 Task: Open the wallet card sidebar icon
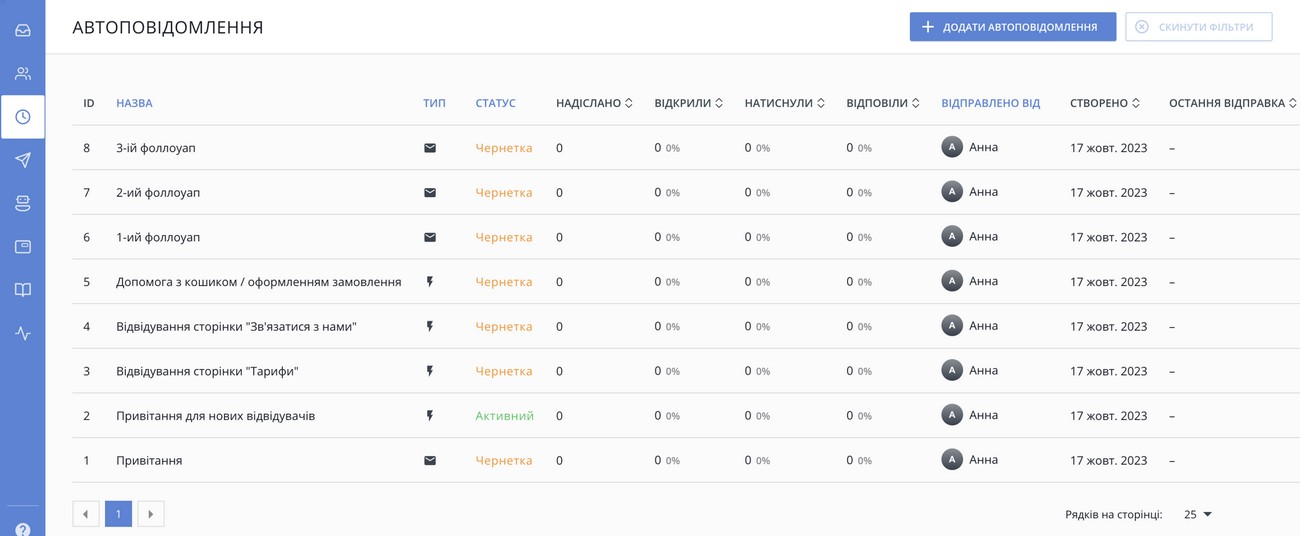coord(22,246)
